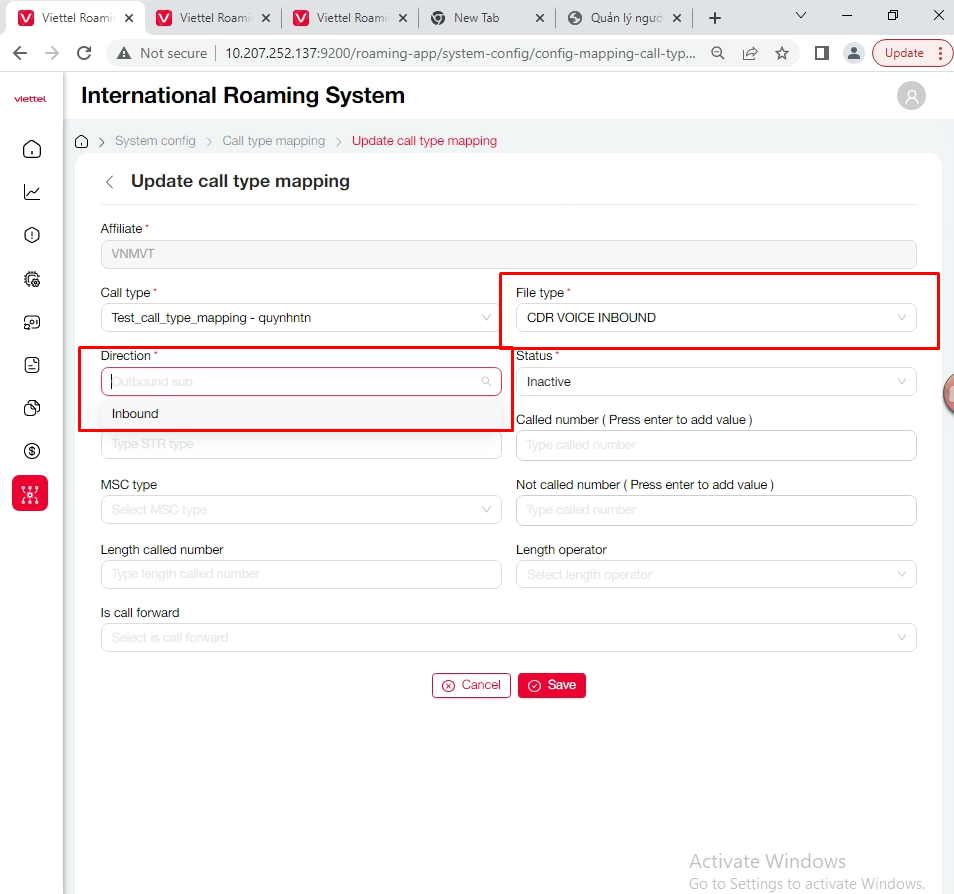Open the line chart icon in the sidebar
Viewport: 954px width, 894px height.
click(32, 192)
